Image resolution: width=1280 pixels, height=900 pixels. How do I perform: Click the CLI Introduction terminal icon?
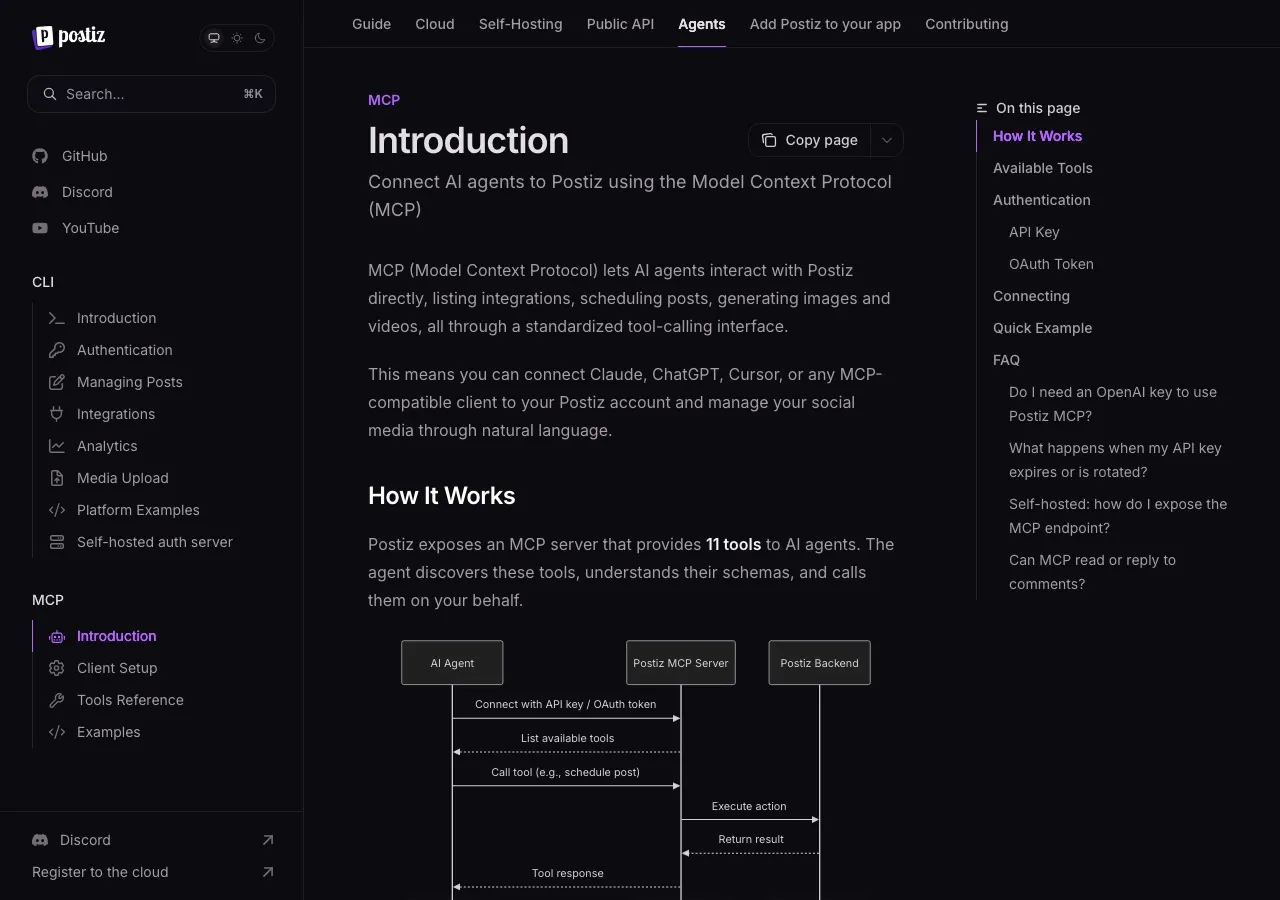click(x=57, y=318)
